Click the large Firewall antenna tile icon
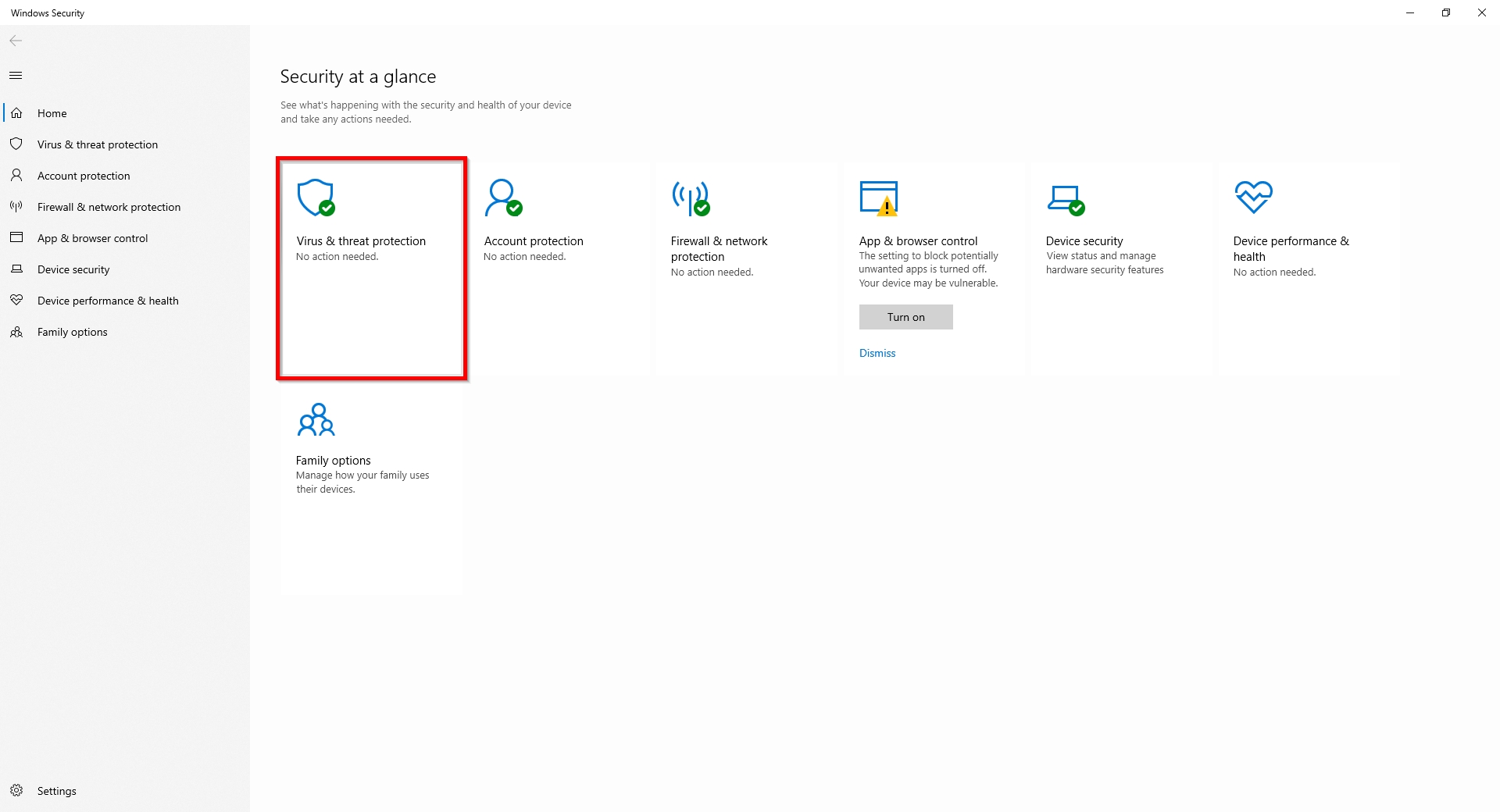 691,198
